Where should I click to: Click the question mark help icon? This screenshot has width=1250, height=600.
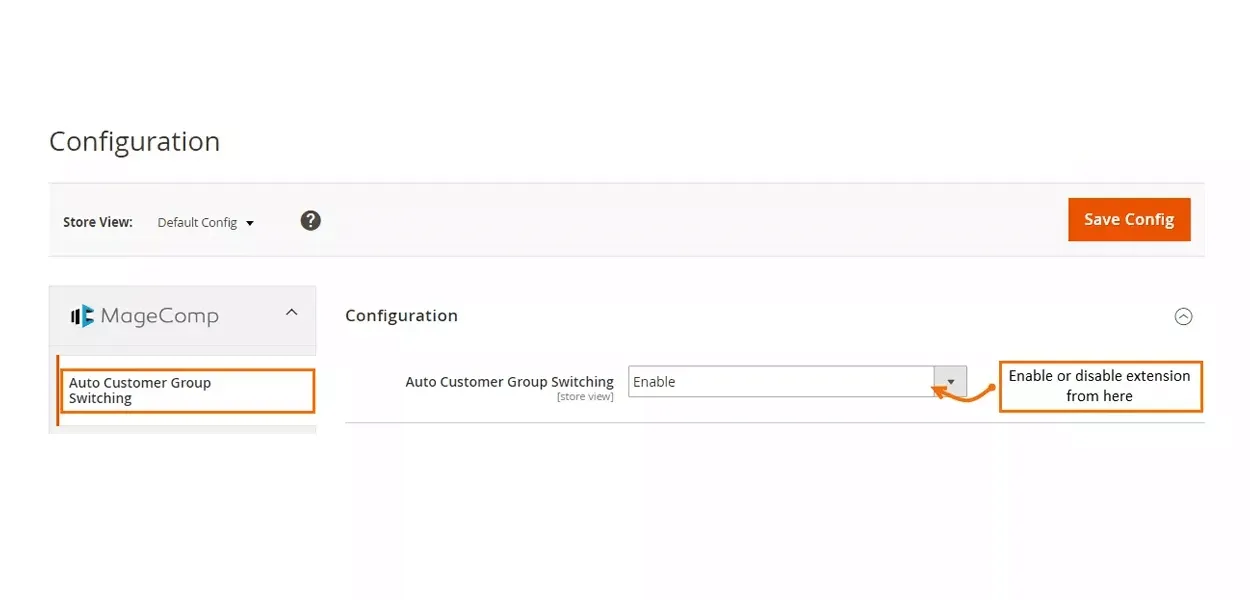coord(311,221)
